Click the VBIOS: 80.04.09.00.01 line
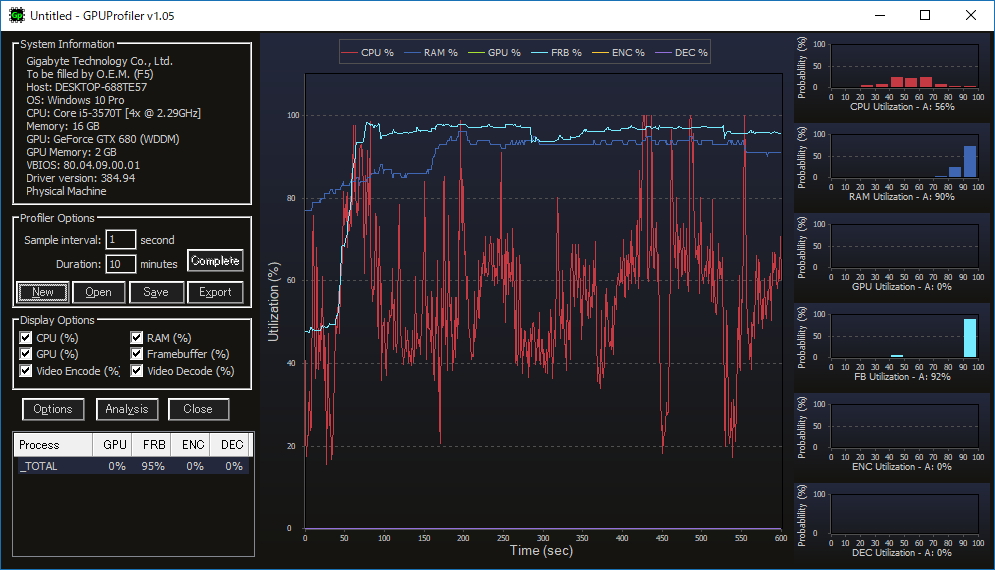 (x=83, y=165)
